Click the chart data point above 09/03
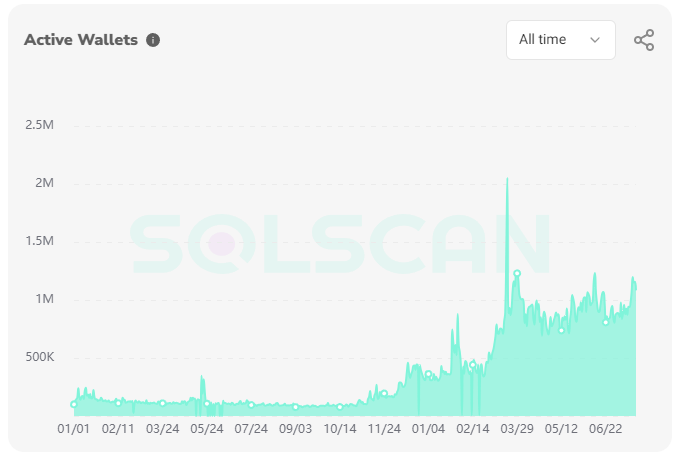 coord(295,407)
